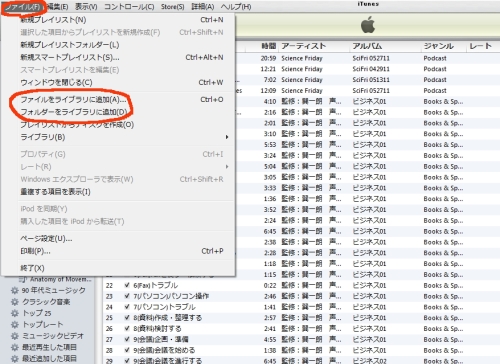Open the トップ 25 smart playlist
Viewport: 500px width, 364px height.
click(x=37, y=313)
